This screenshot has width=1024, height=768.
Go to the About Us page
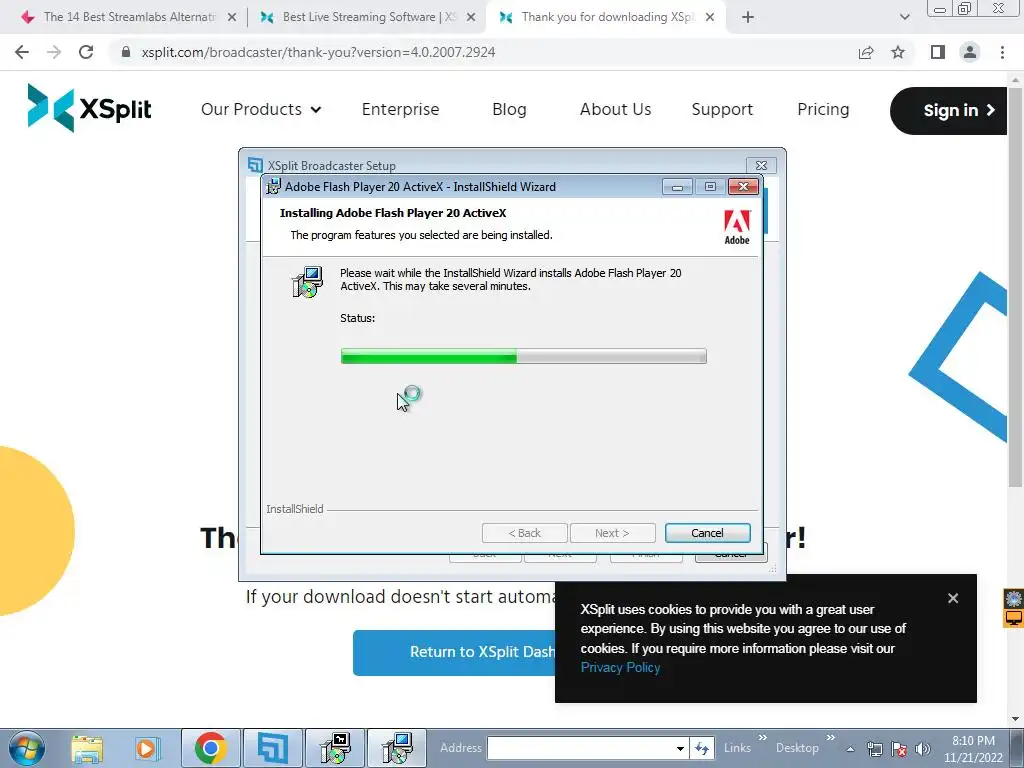pyautogui.click(x=615, y=109)
